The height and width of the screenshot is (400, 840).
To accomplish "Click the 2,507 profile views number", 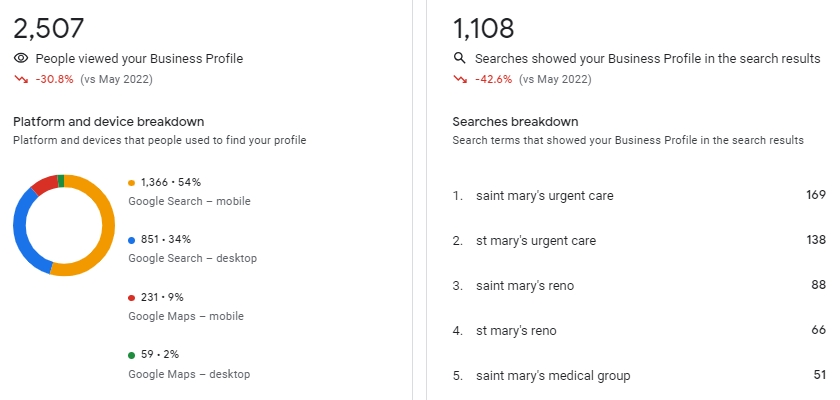I will [x=49, y=28].
